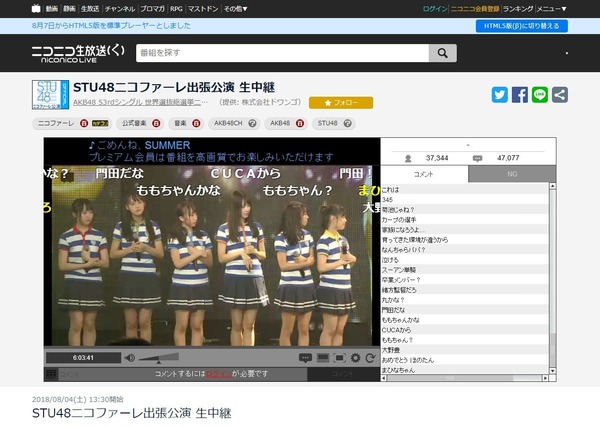The height and width of the screenshot is (426, 600).
Task: Click the red ログイン link in comment bar
Action: coord(218,374)
